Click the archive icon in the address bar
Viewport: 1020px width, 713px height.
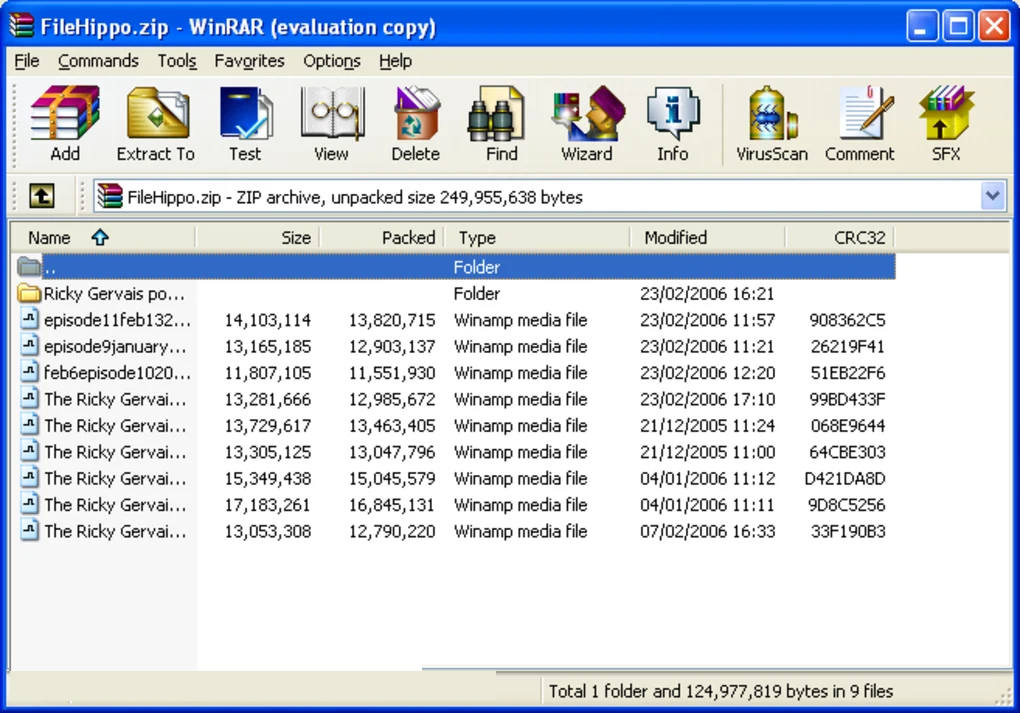tap(110, 196)
